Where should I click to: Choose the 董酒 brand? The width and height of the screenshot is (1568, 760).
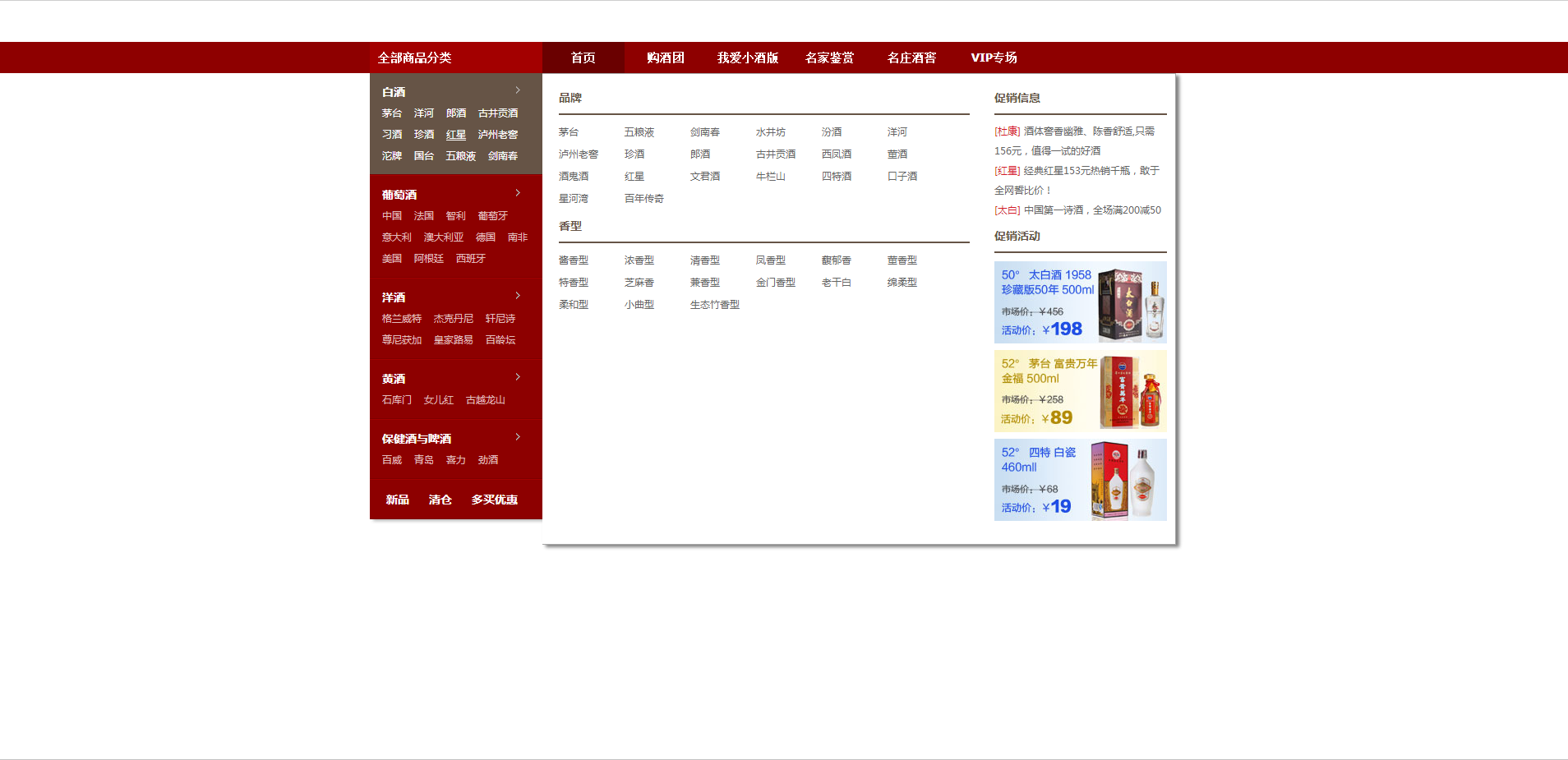click(x=897, y=154)
